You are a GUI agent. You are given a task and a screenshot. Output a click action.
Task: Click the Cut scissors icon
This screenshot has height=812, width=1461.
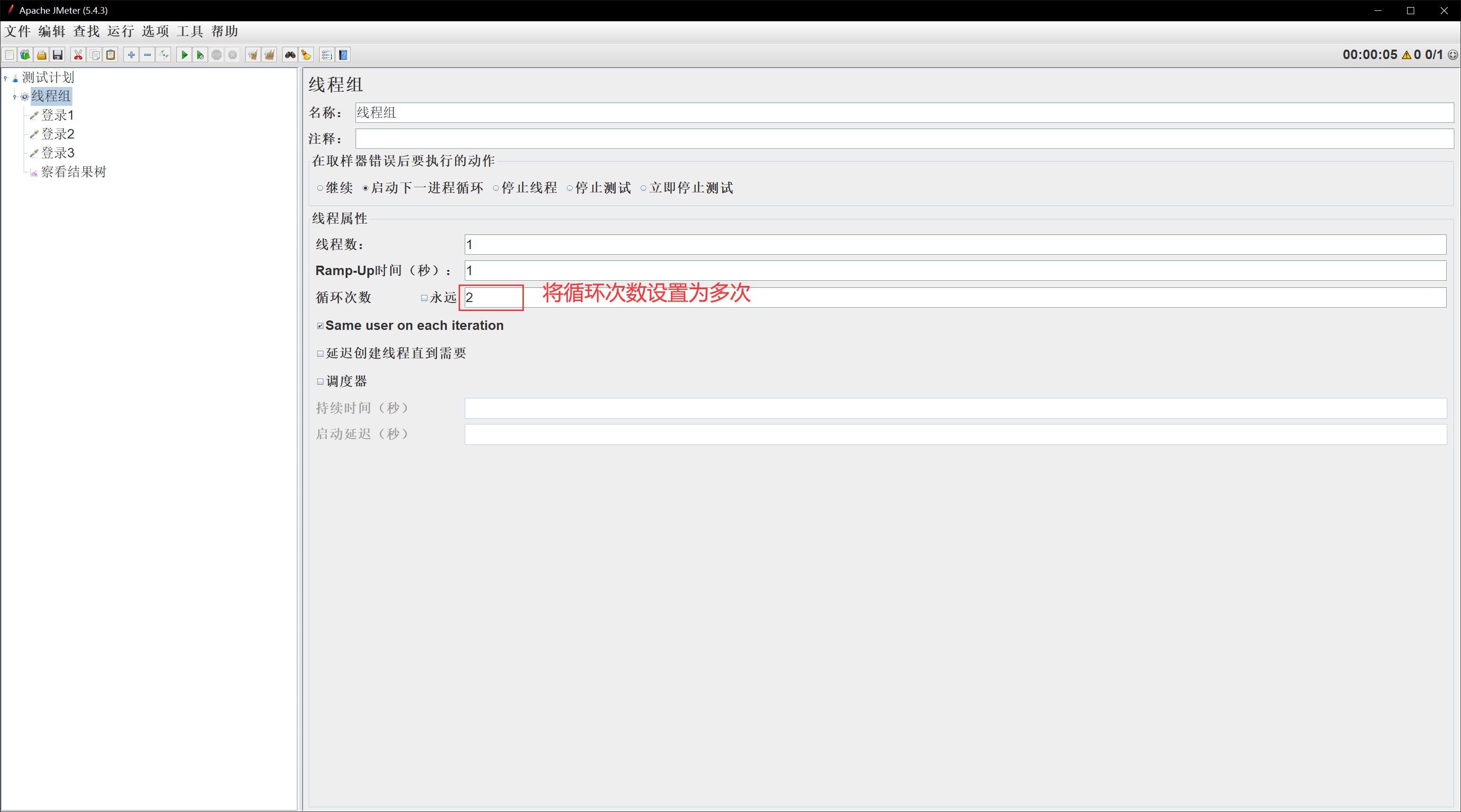click(78, 55)
